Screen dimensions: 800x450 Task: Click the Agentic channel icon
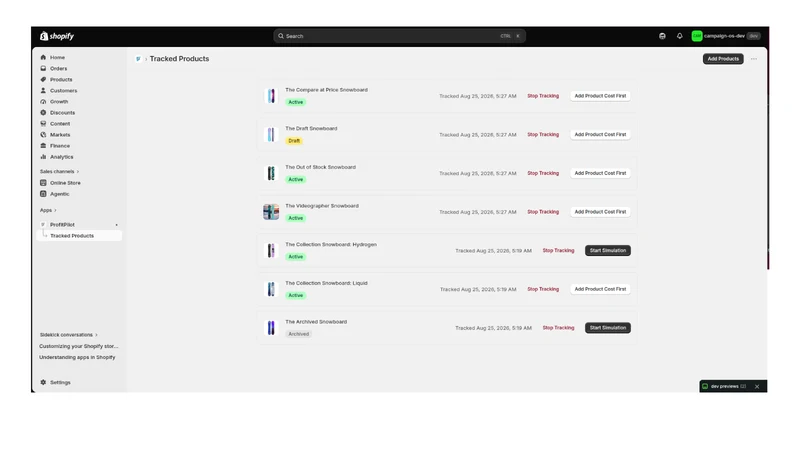click(43, 194)
